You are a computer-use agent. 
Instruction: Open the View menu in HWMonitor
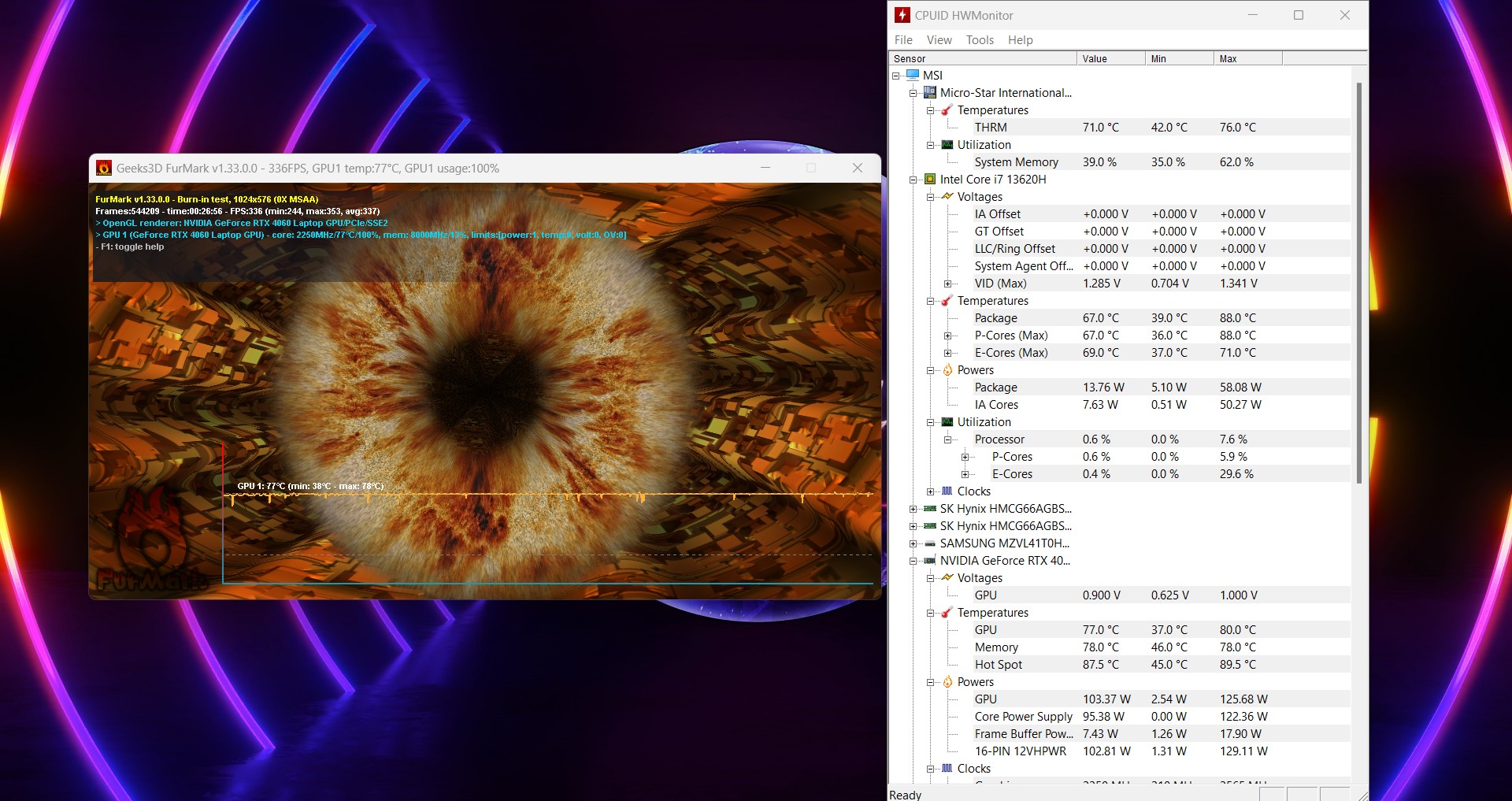pos(939,39)
